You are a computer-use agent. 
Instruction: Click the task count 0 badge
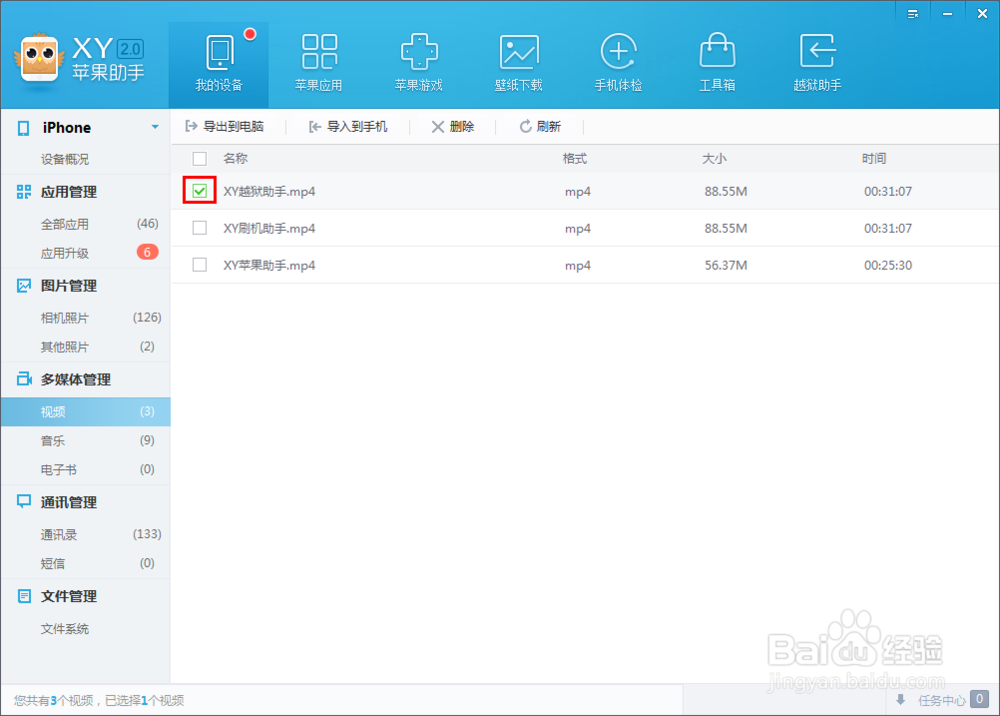click(x=980, y=699)
